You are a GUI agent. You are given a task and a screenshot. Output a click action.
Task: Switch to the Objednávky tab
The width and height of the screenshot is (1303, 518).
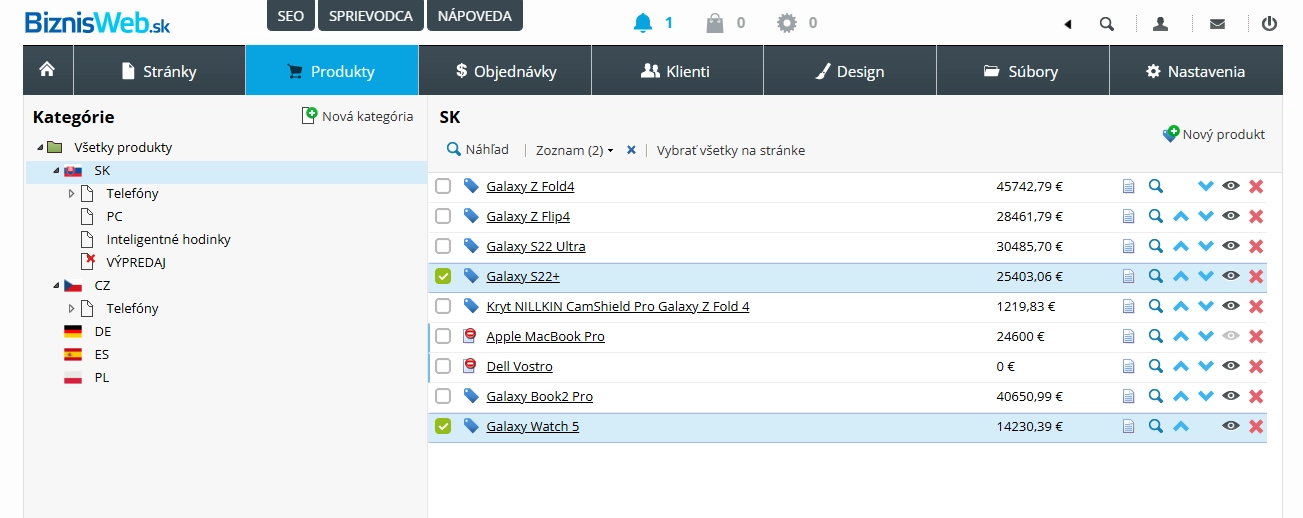coord(505,71)
